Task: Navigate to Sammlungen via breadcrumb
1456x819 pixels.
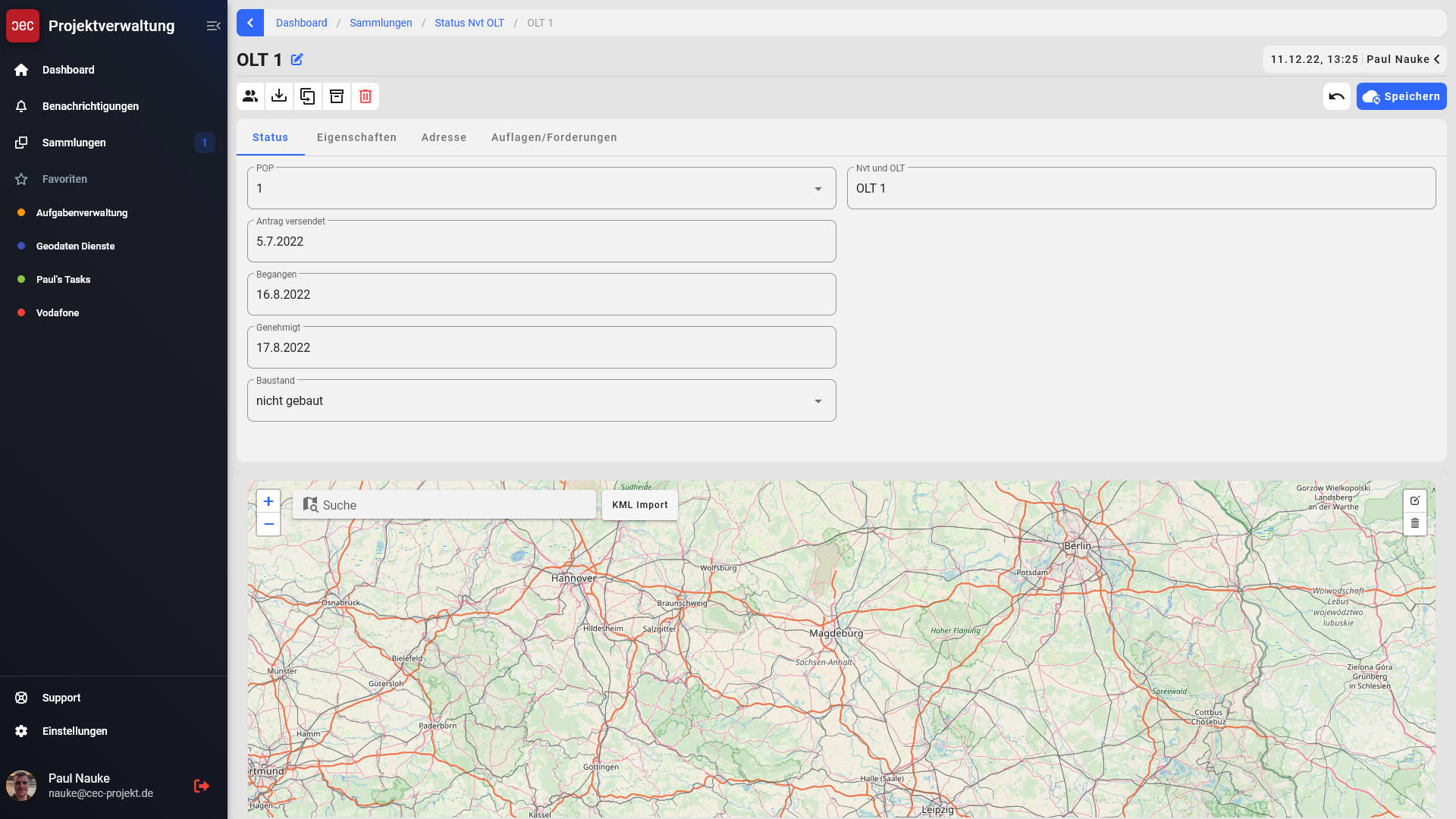Action: (x=381, y=23)
